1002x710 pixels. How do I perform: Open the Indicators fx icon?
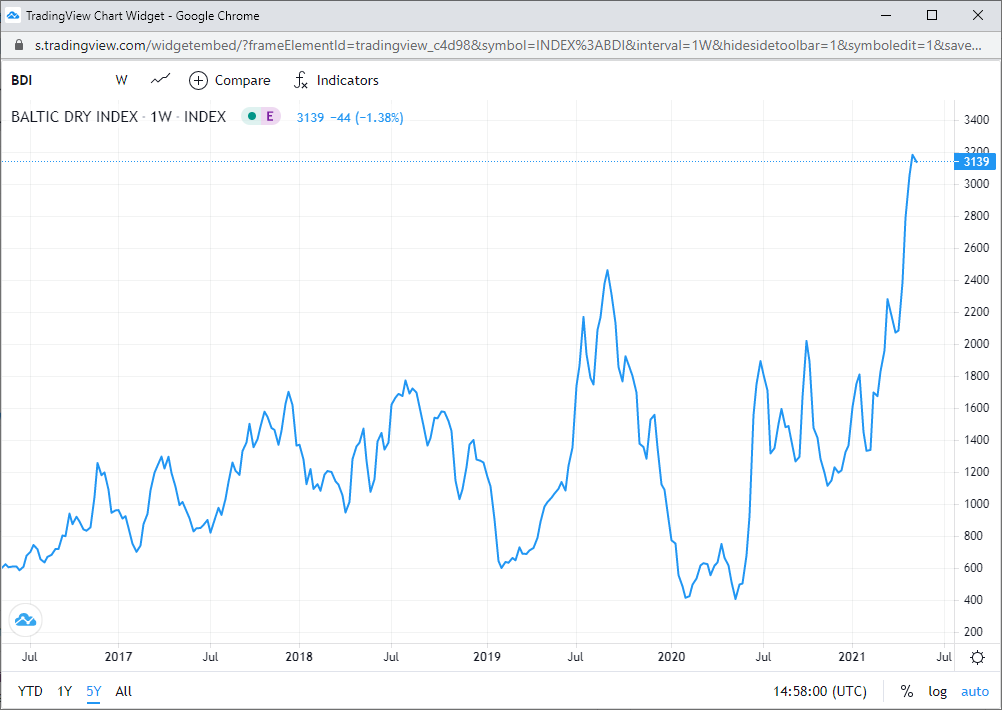coord(300,80)
